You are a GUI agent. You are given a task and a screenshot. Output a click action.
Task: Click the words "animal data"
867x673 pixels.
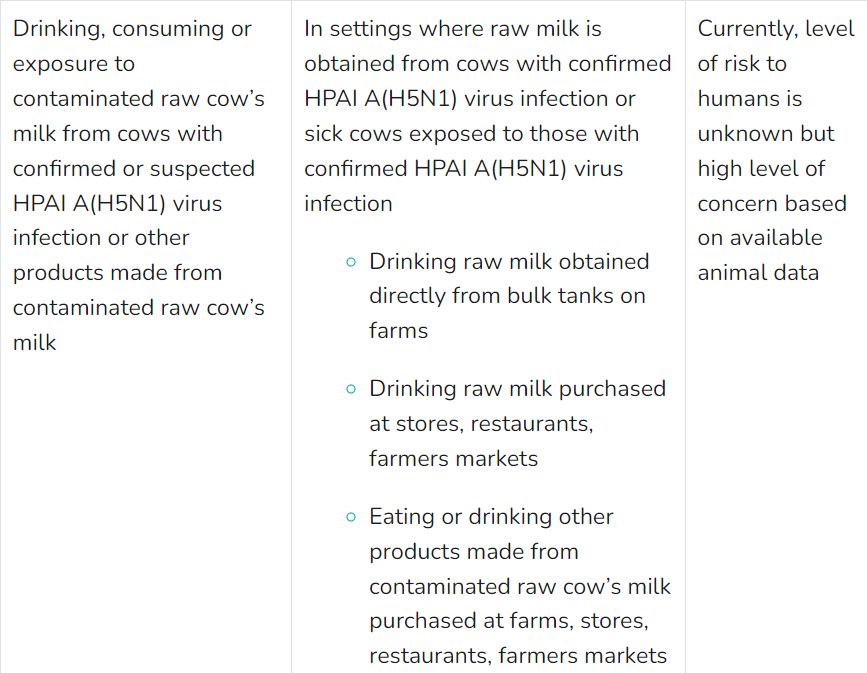(x=758, y=273)
